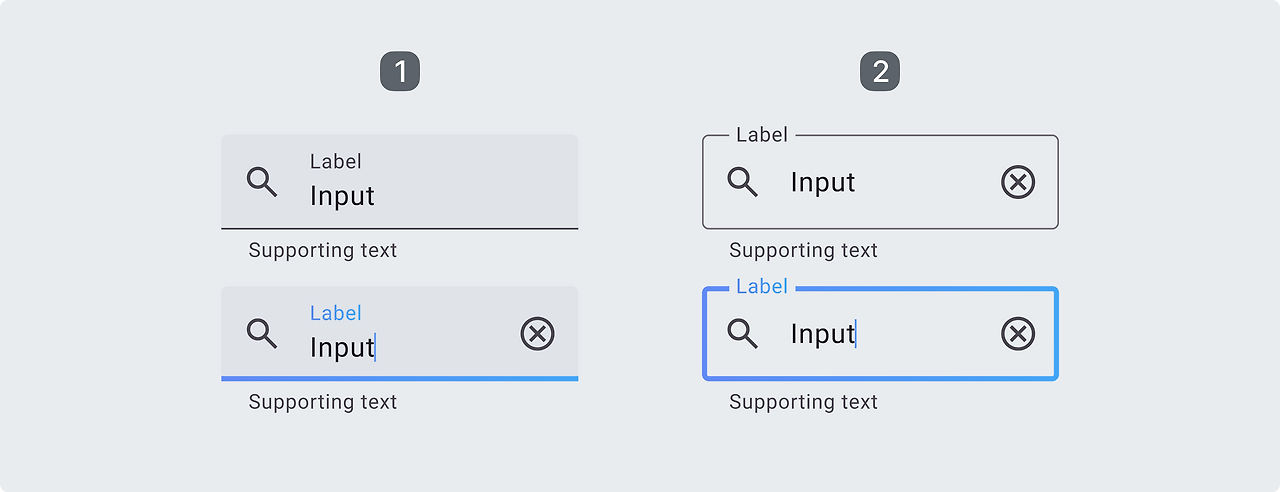Click the number 2 badge

880,72
